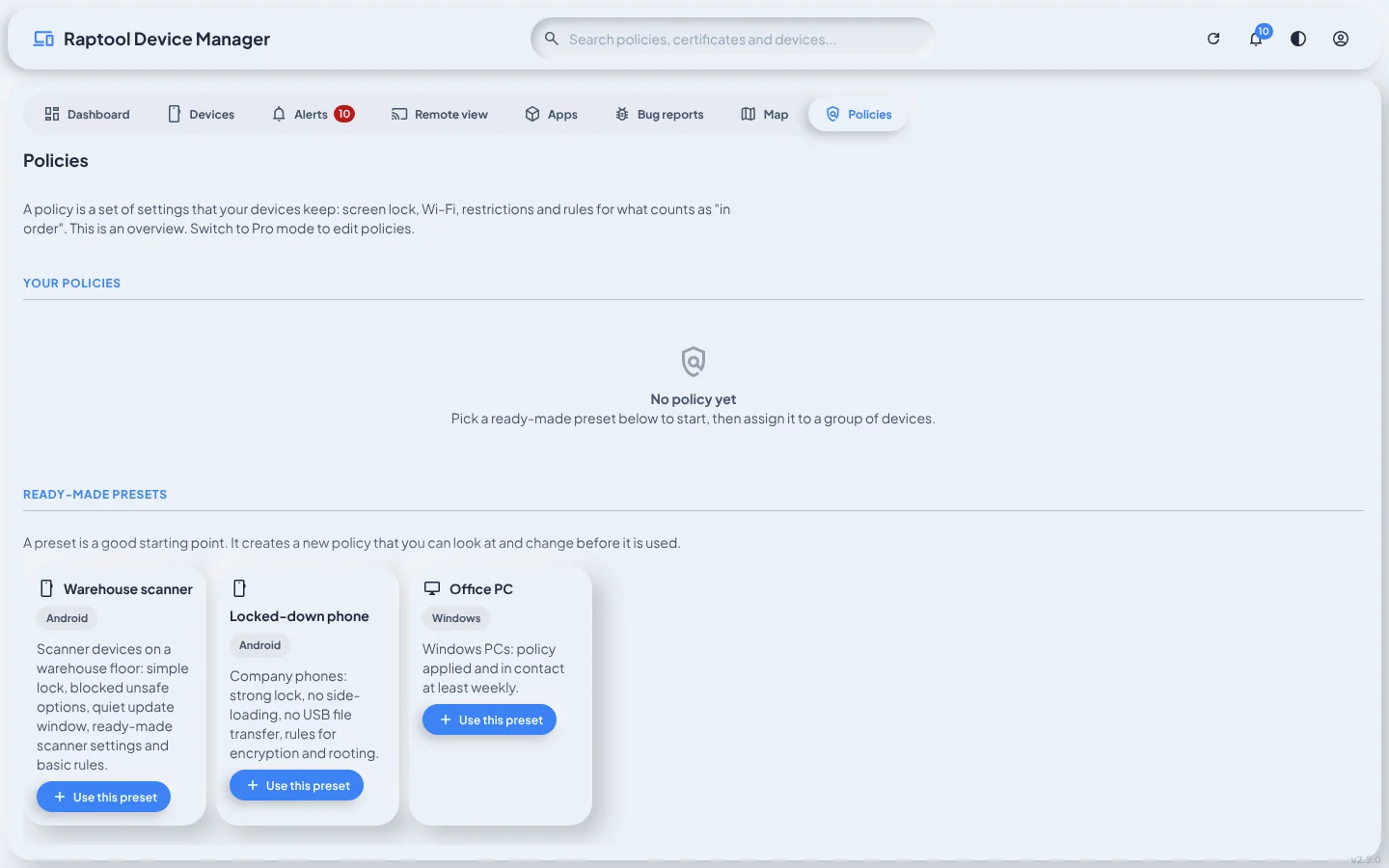Use this preset for Warehouse scanner
Screen dimensions: 1389x868
pos(104,797)
